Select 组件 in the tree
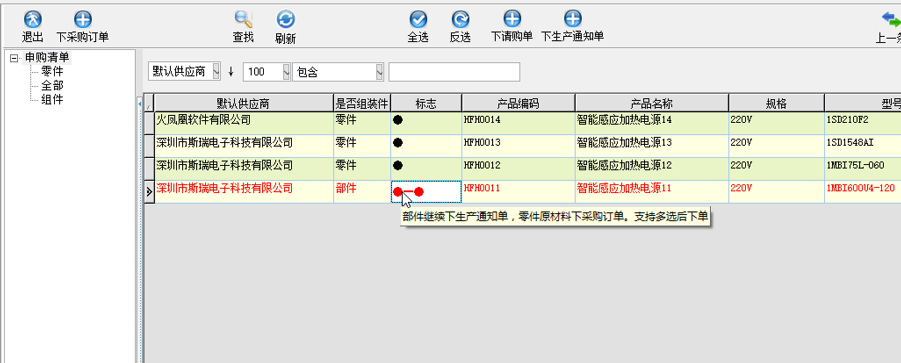This screenshot has width=901, height=363. point(52,99)
